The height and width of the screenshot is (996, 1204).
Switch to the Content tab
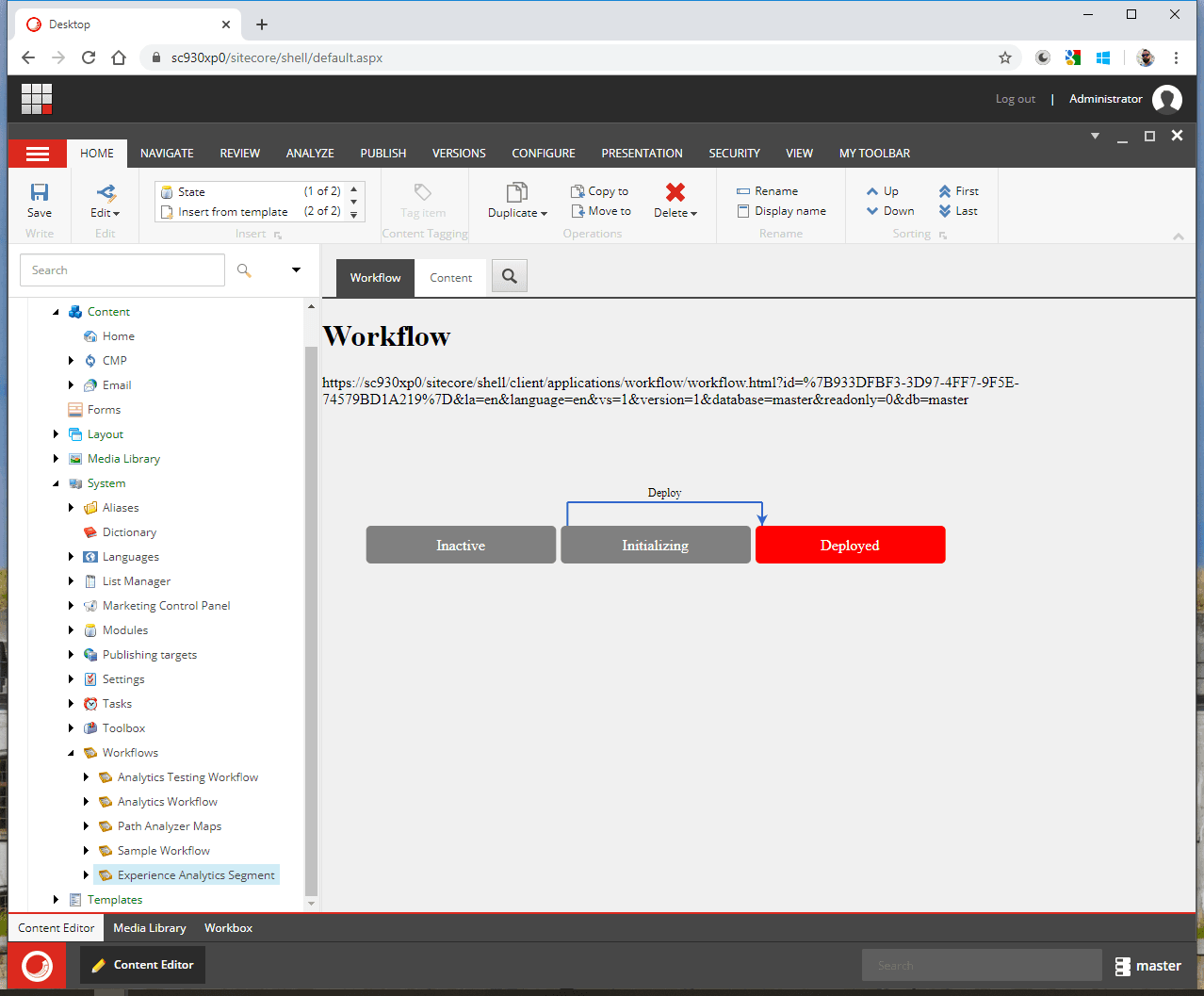click(450, 278)
